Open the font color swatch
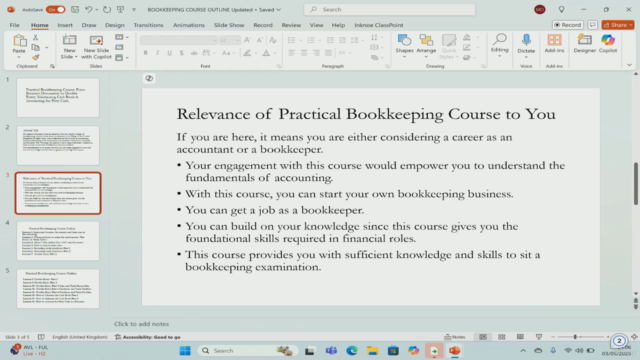Viewport: 640px width, 360px height. [x=266, y=53]
